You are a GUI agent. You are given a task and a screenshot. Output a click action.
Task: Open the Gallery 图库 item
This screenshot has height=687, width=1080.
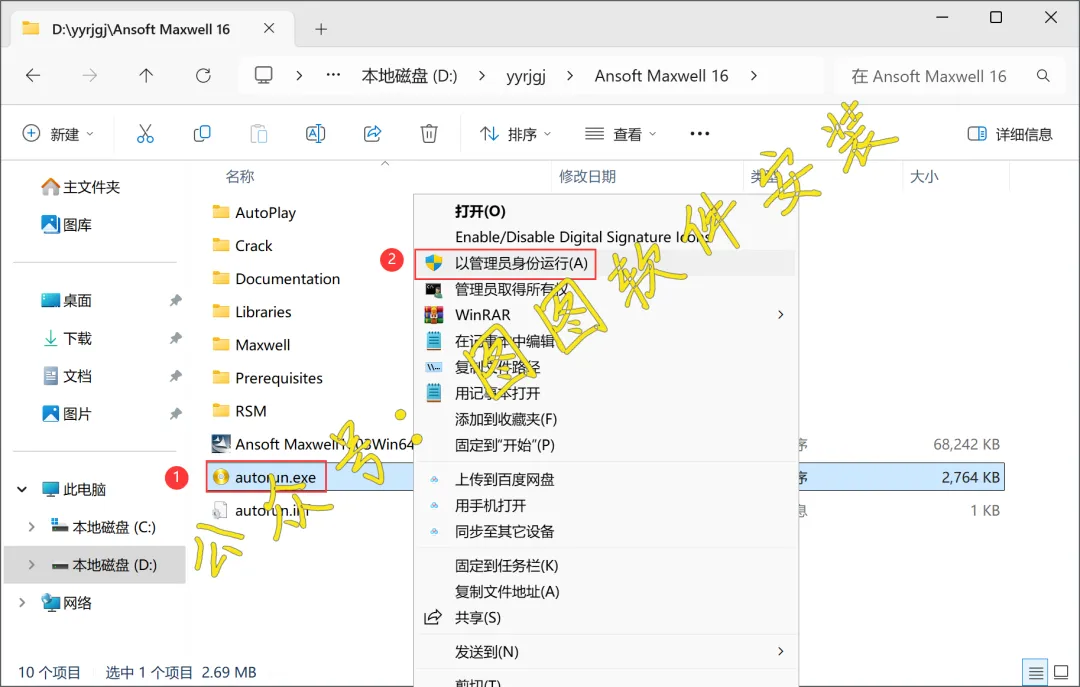coord(67,225)
